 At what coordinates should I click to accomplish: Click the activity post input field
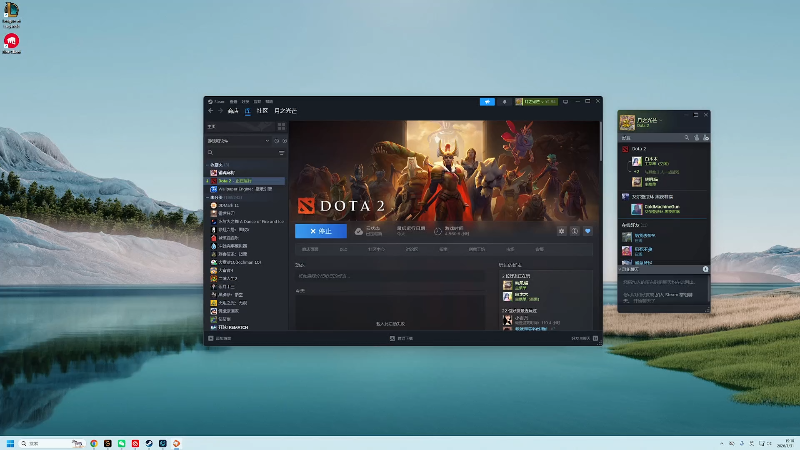390,276
